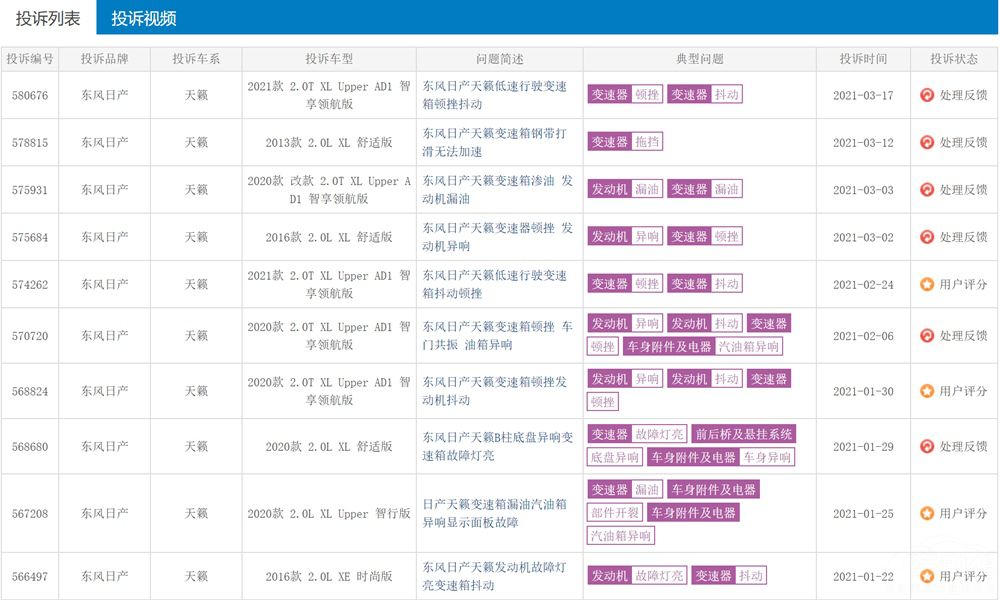Click the orange 用户评分 icon for complaint 574262
This screenshot has width=1000, height=600.
[x=927, y=284]
